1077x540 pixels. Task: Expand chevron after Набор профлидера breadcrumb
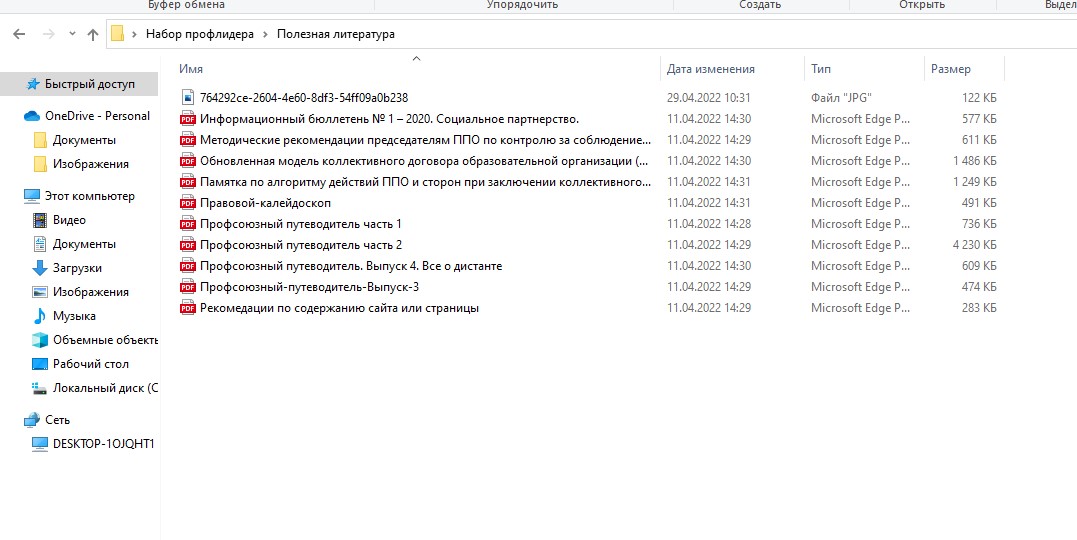266,34
